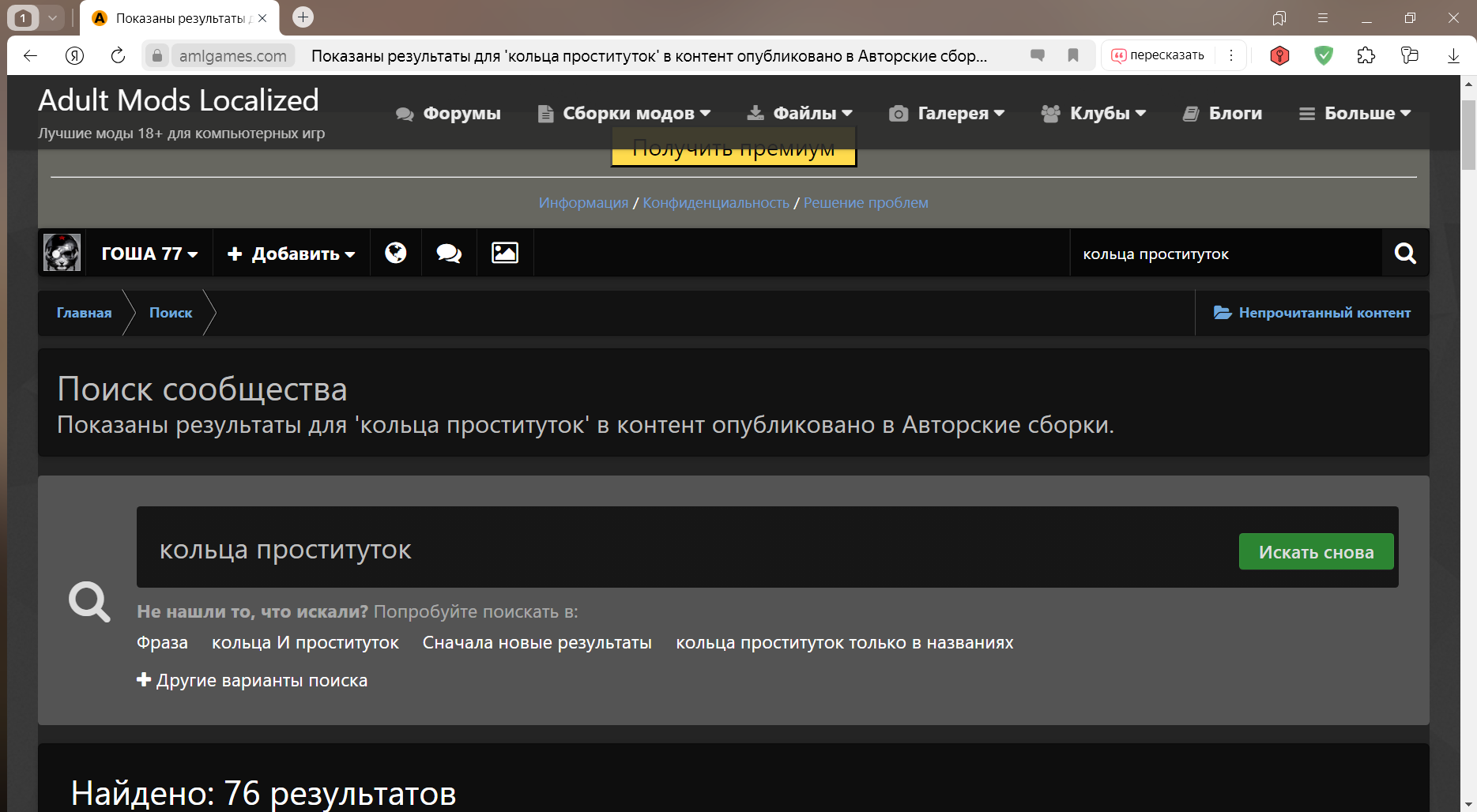Open the browser downloads arrow icon

[1453, 55]
